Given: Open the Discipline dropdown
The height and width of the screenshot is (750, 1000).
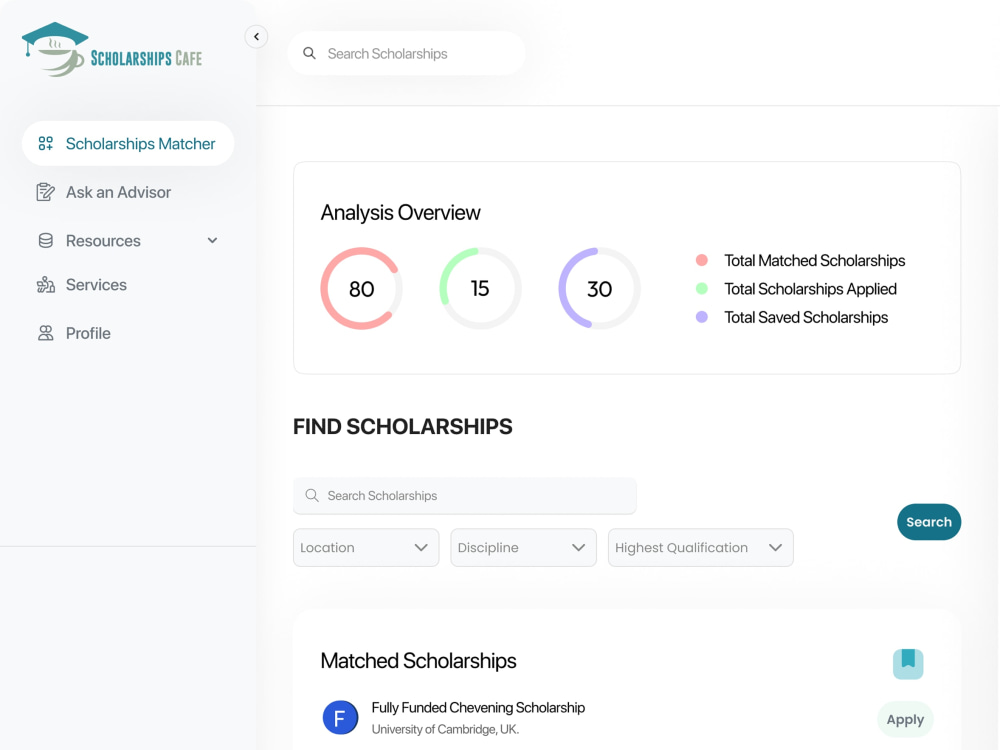Looking at the screenshot, I should coord(524,548).
